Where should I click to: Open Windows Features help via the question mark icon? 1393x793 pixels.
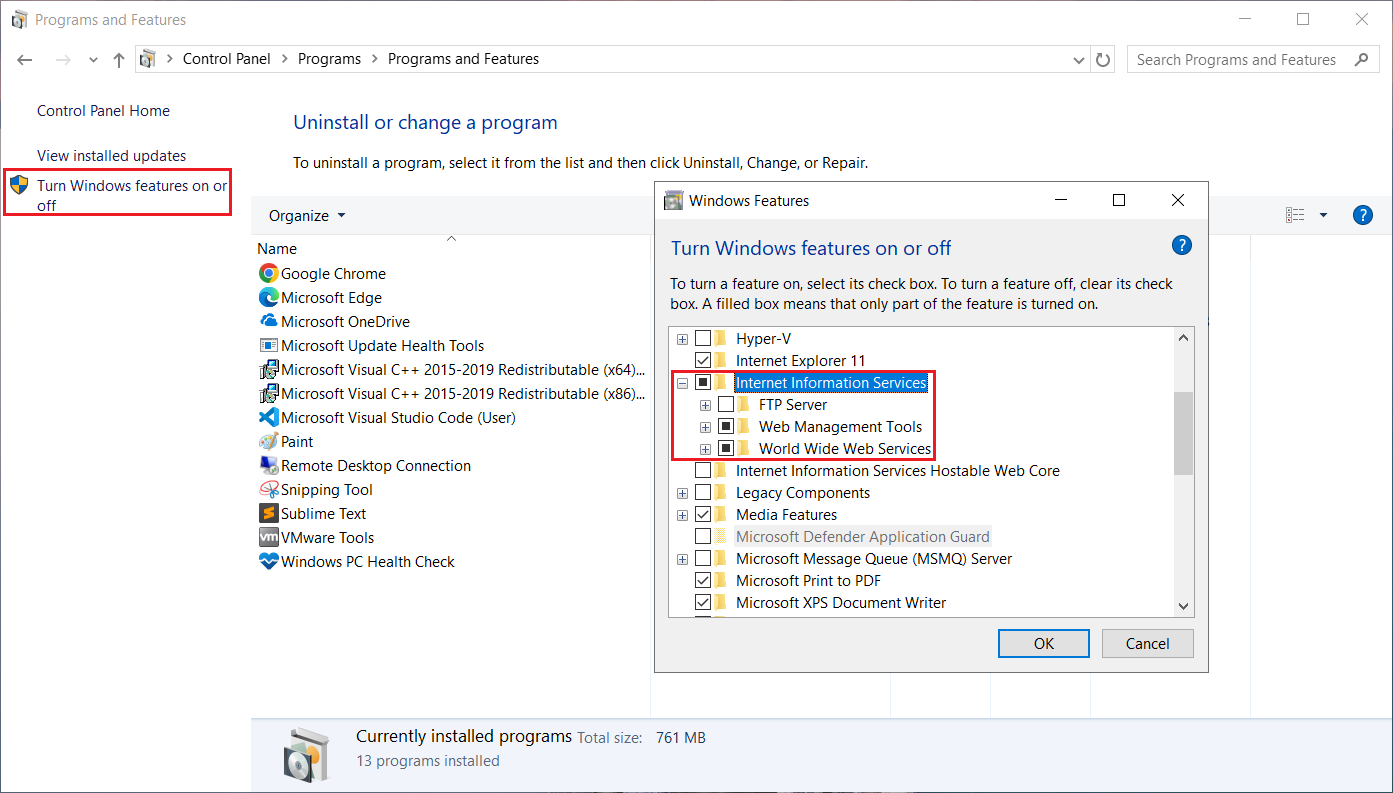[1181, 244]
